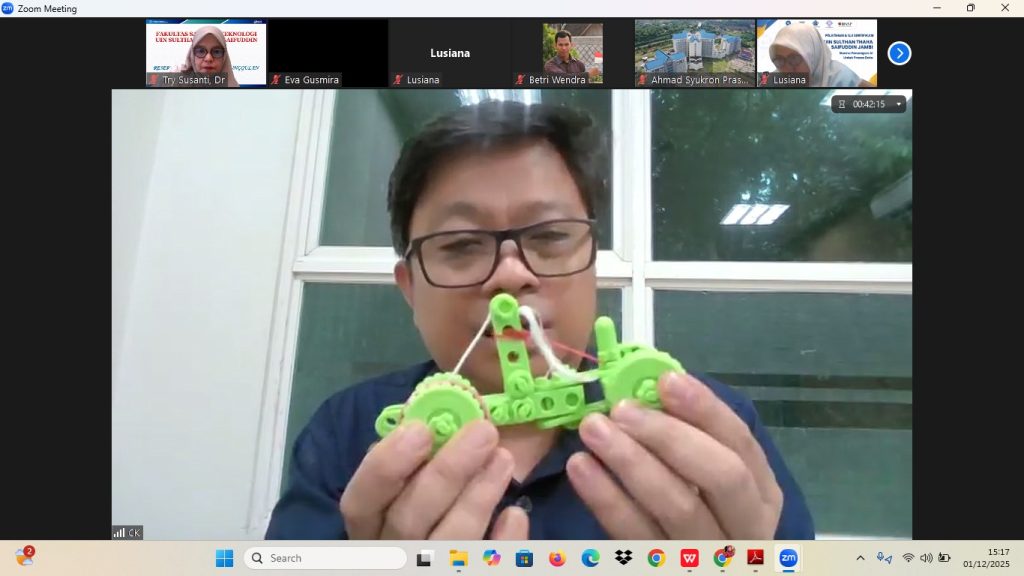Expand the meeting timer dropdown arrow

tap(898, 104)
